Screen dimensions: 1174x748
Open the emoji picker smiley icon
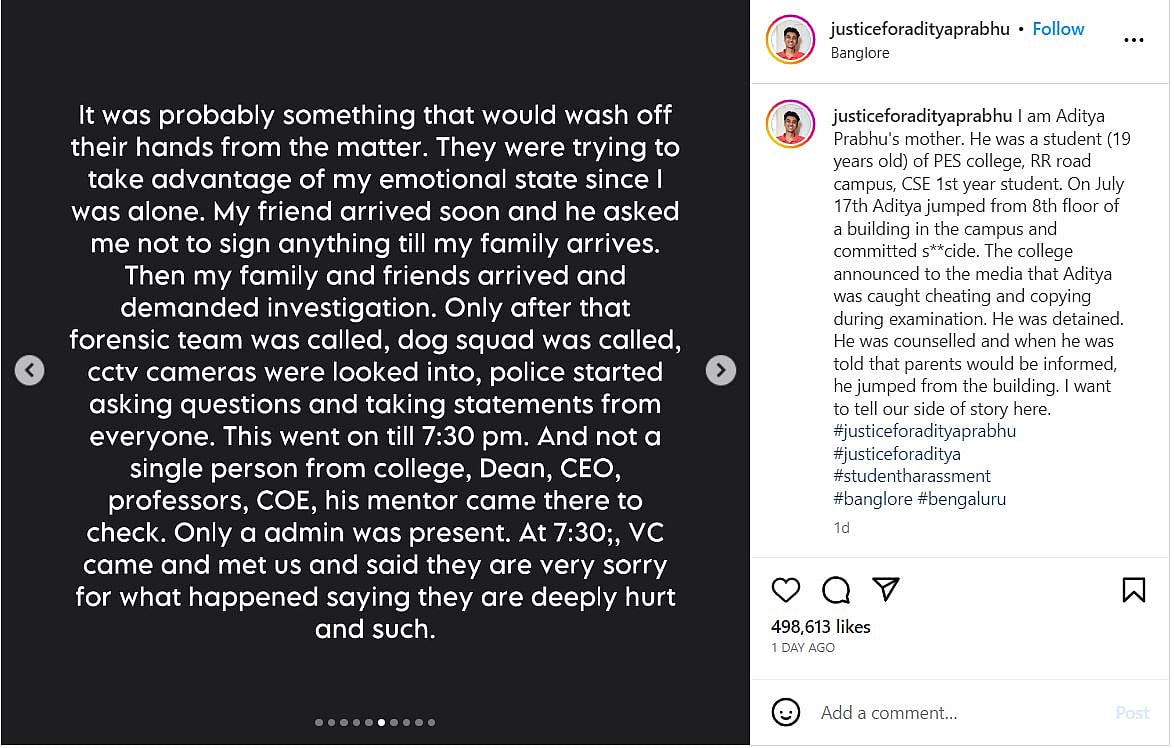[786, 712]
